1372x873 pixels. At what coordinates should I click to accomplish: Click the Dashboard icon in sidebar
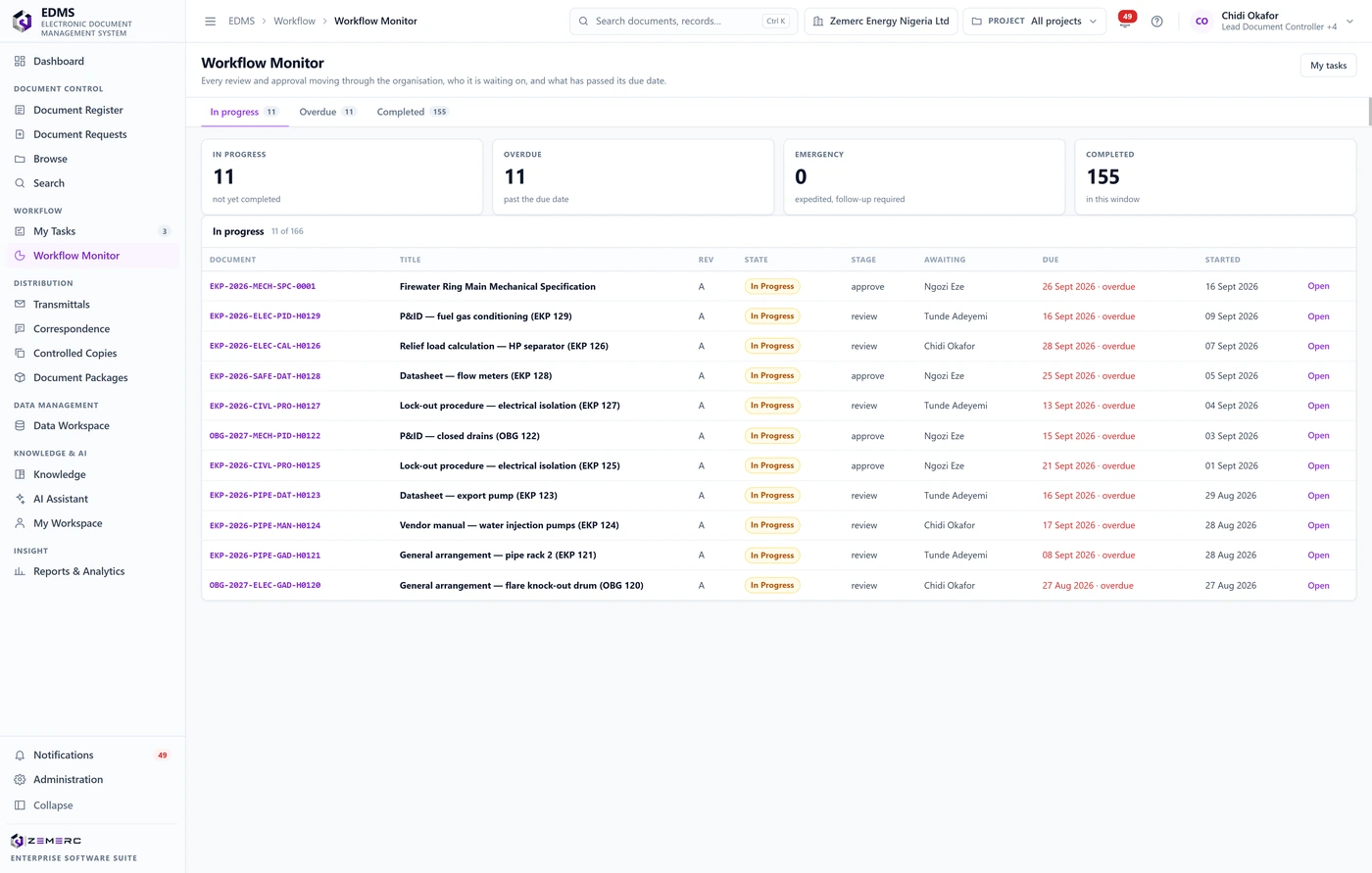pos(20,61)
